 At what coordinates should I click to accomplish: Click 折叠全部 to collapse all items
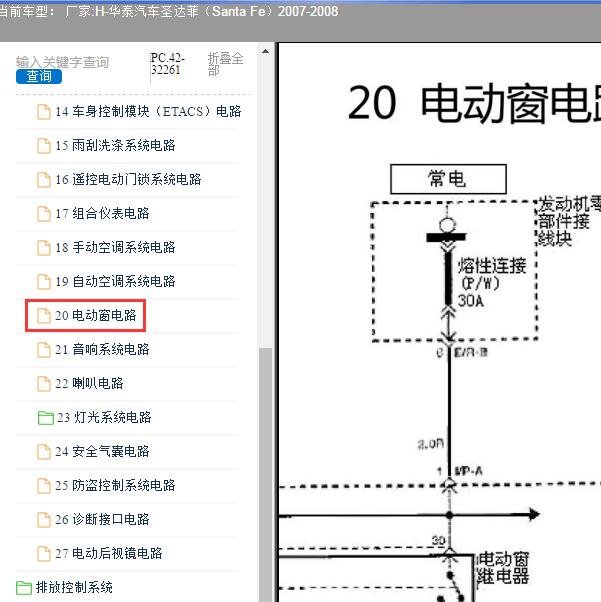click(225, 64)
